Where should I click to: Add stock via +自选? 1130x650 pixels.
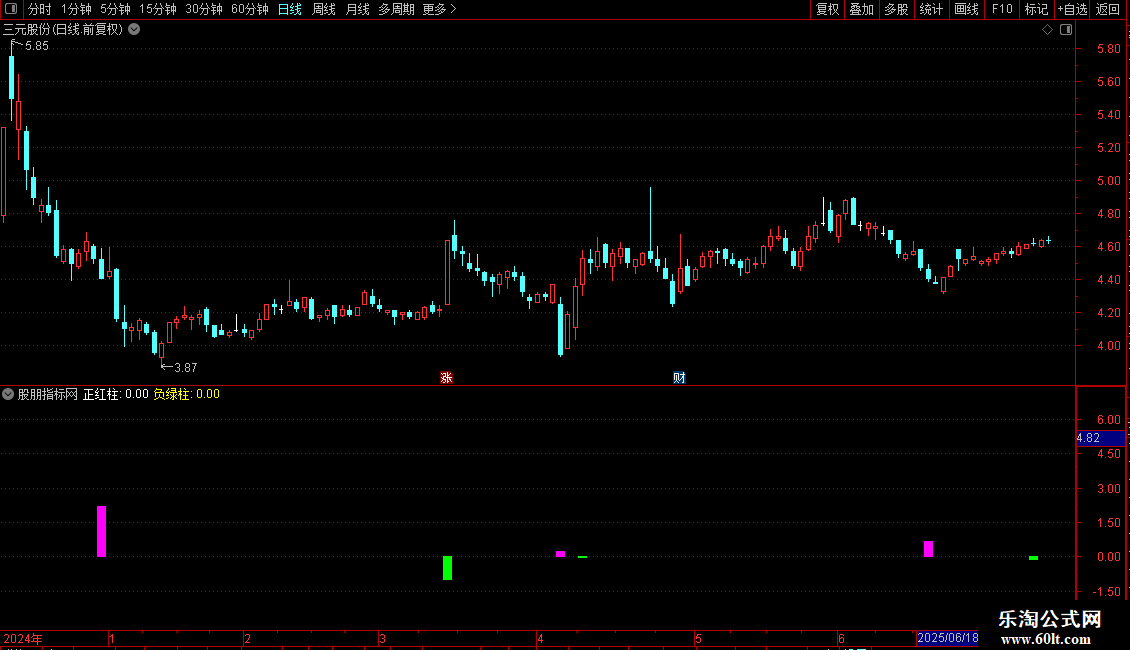click(x=1072, y=9)
